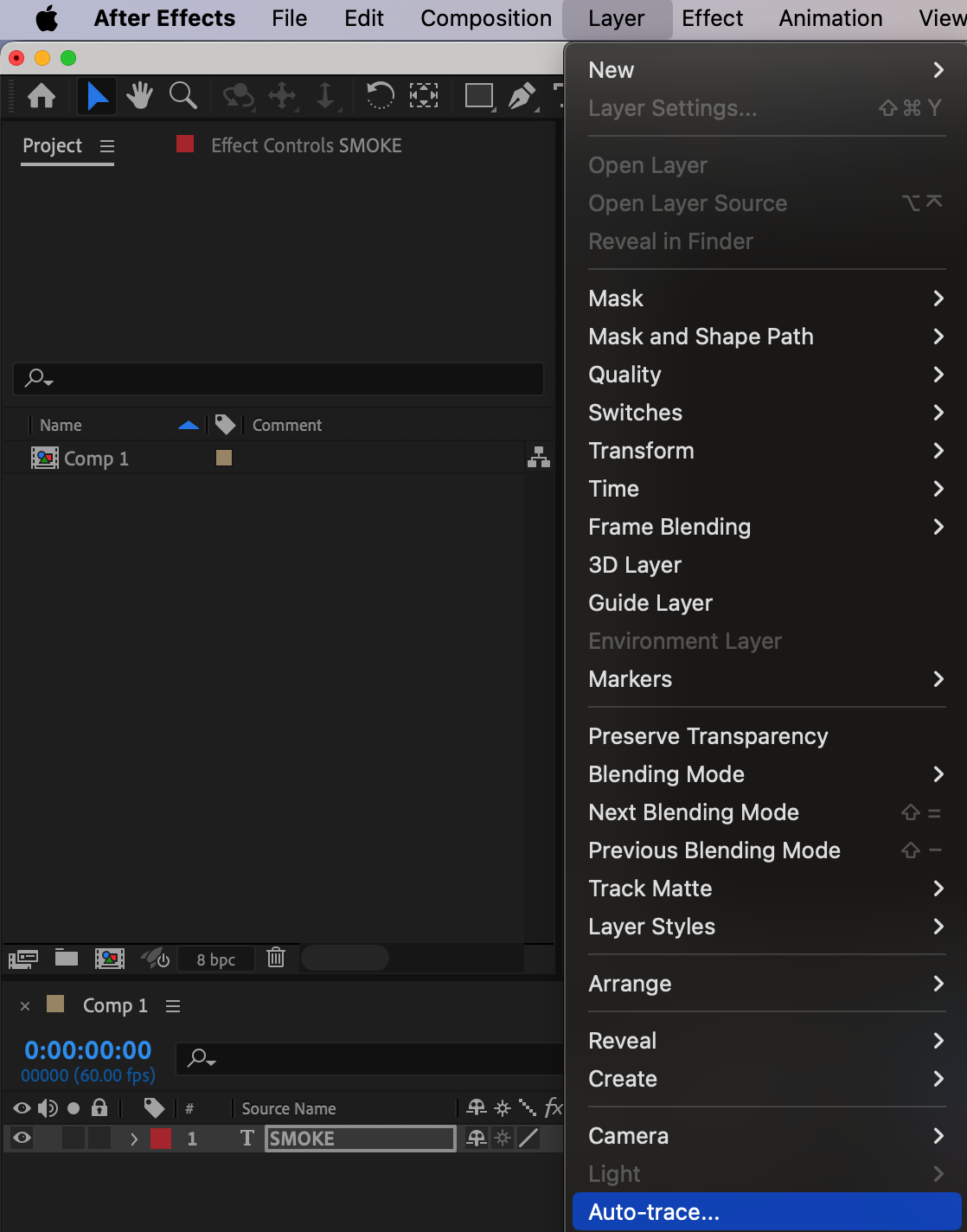Choose Guide Layer menu entry
This screenshot has height=1232, width=967.
point(766,603)
